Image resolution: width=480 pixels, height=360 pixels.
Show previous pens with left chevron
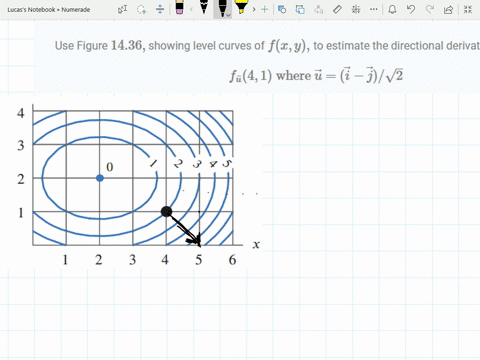[x=191, y=9]
